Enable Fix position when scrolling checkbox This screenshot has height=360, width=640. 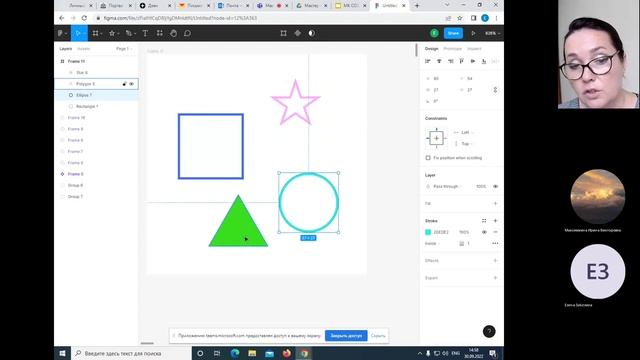tap(428, 158)
